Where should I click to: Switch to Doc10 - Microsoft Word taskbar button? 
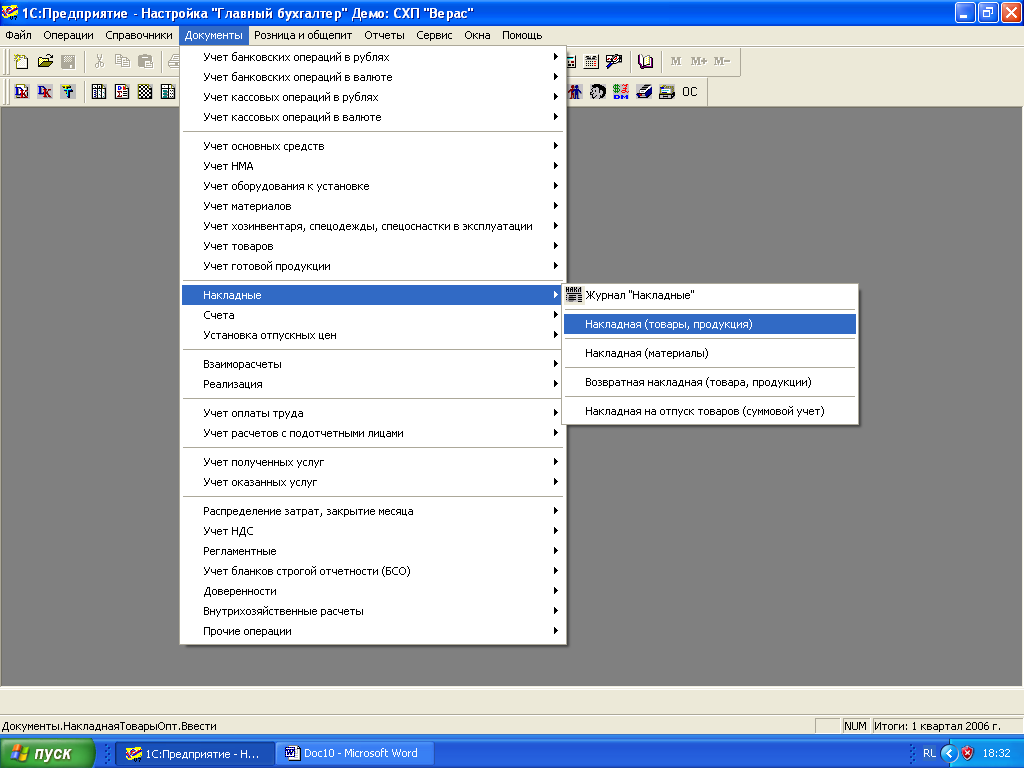[354, 754]
